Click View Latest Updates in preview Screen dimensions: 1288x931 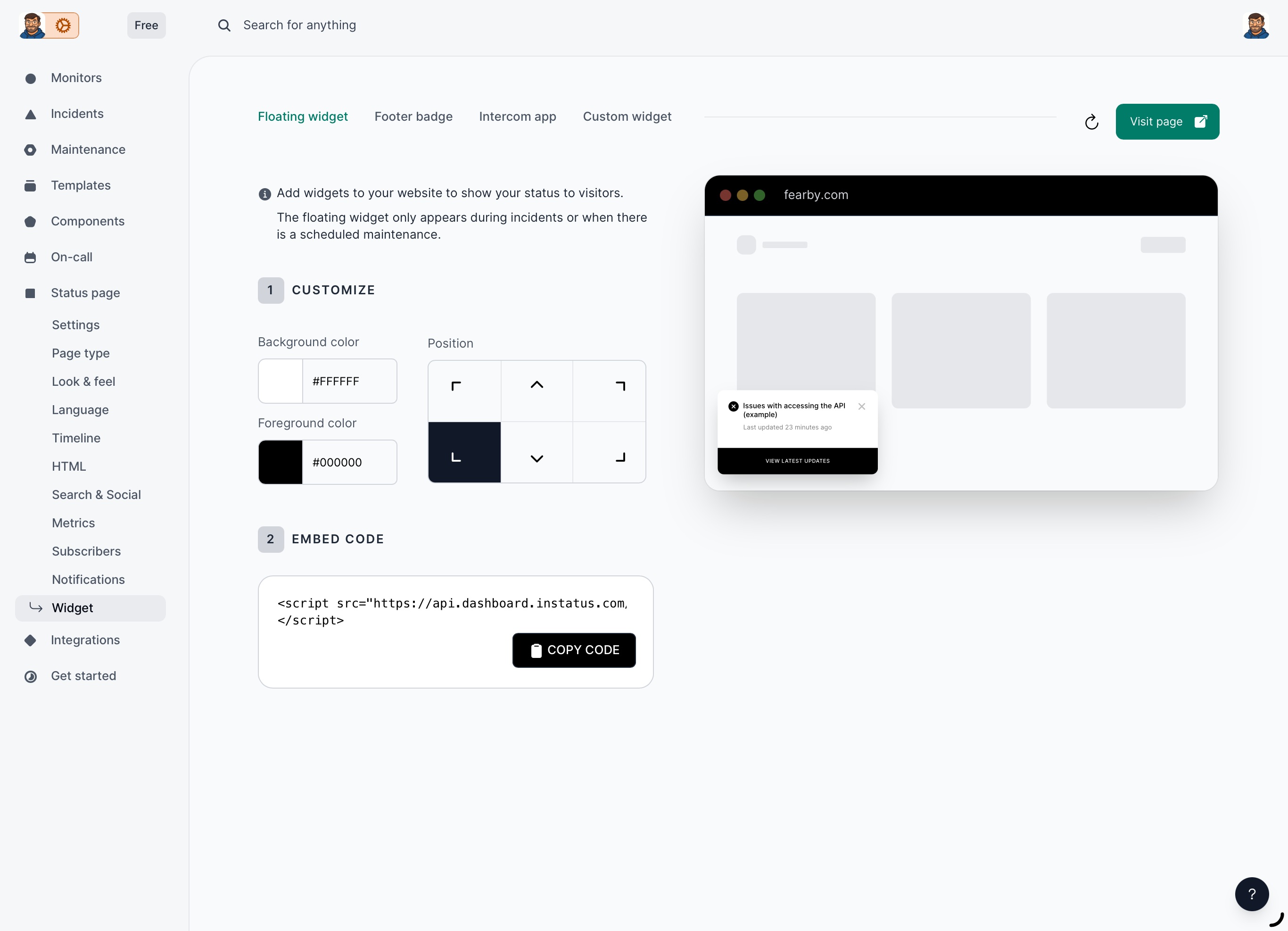tap(797, 461)
